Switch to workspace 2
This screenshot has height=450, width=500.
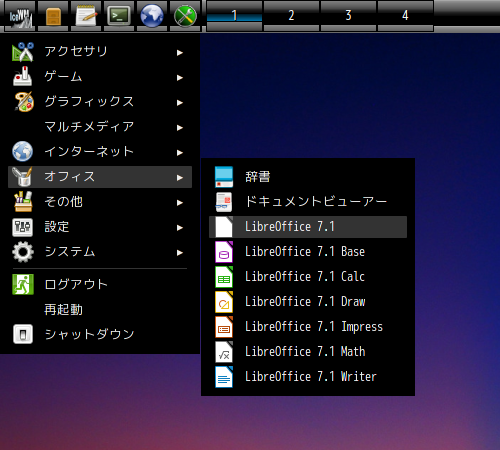click(x=291, y=16)
